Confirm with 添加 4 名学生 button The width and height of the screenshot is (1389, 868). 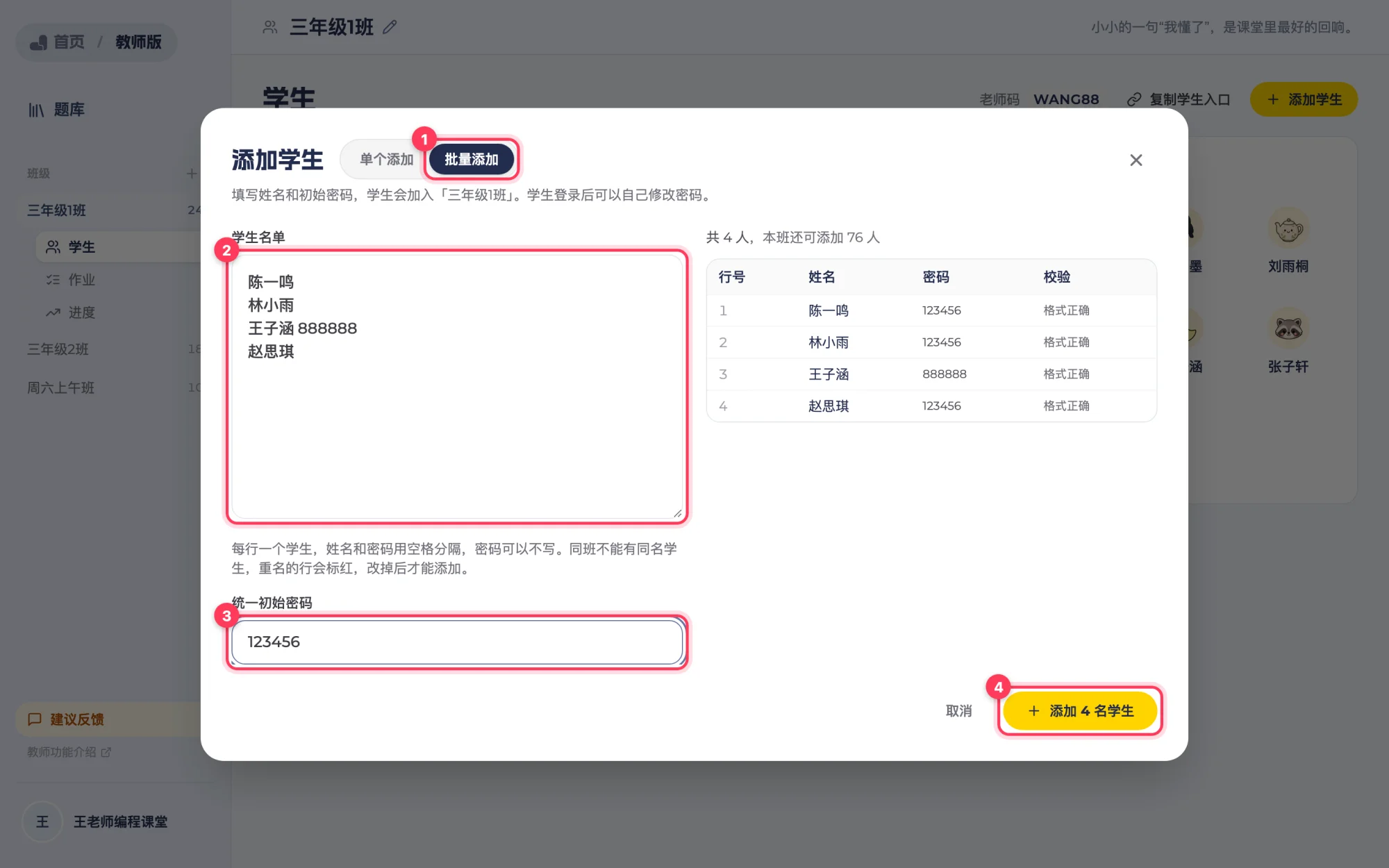(x=1081, y=711)
